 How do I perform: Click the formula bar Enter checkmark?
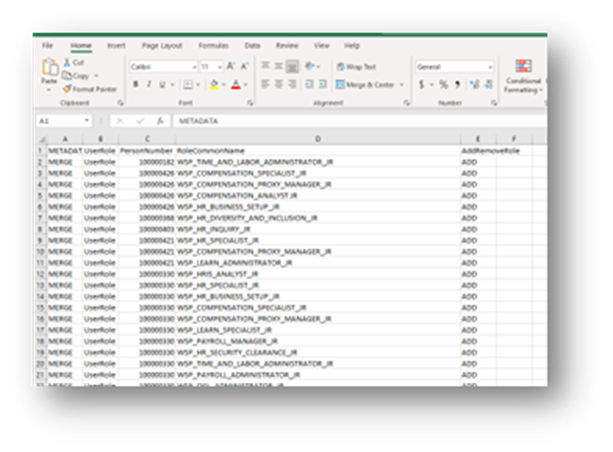pyautogui.click(x=140, y=121)
